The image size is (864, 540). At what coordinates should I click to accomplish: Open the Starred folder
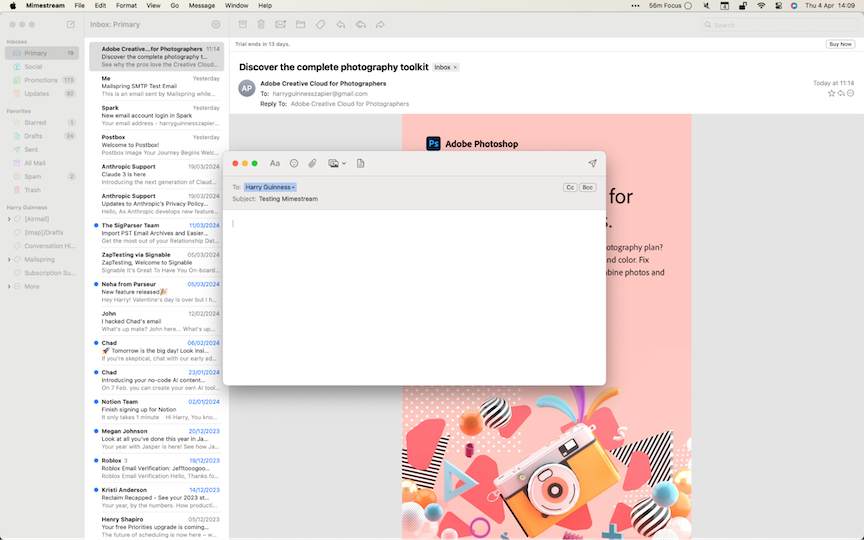tap(42, 122)
